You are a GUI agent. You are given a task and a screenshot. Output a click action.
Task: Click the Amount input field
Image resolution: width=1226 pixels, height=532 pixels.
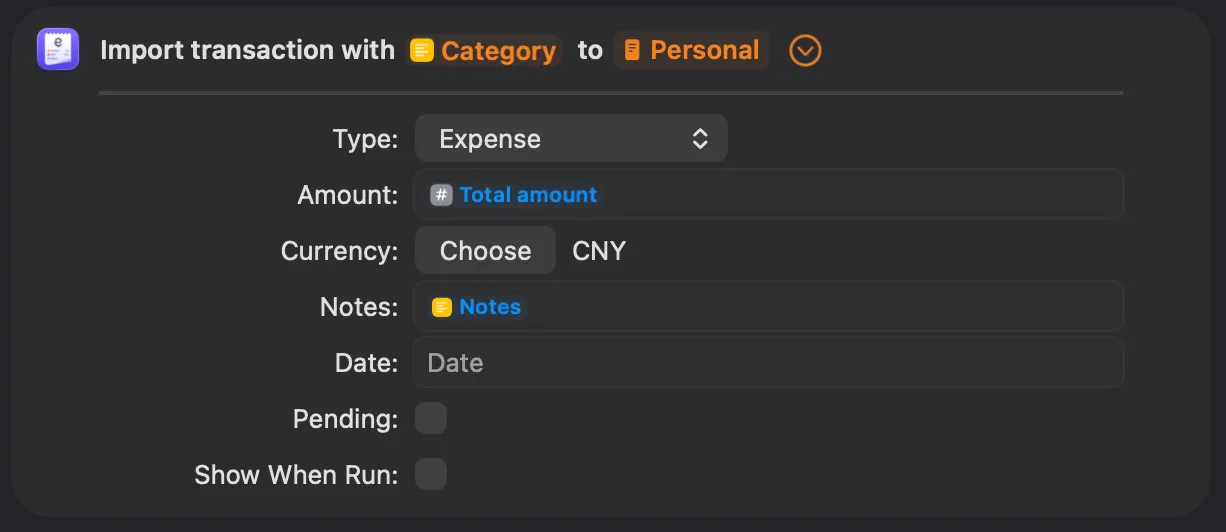point(768,194)
